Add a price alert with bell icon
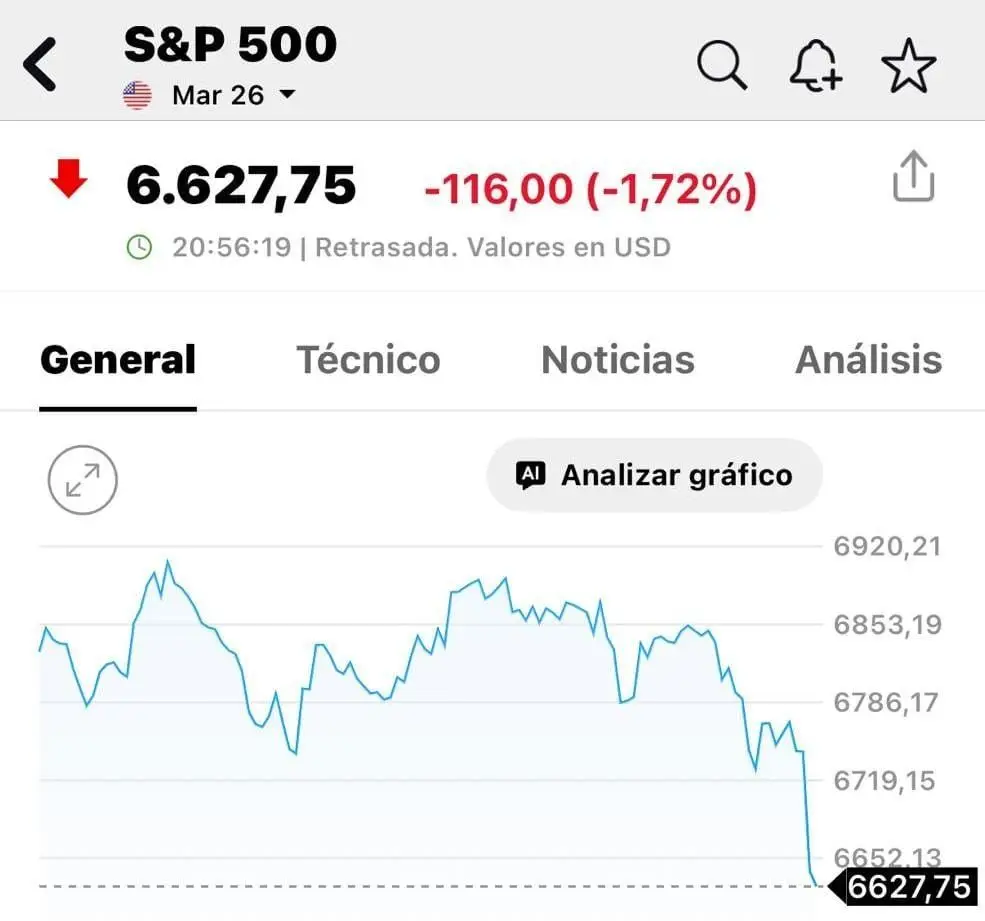 pos(815,67)
